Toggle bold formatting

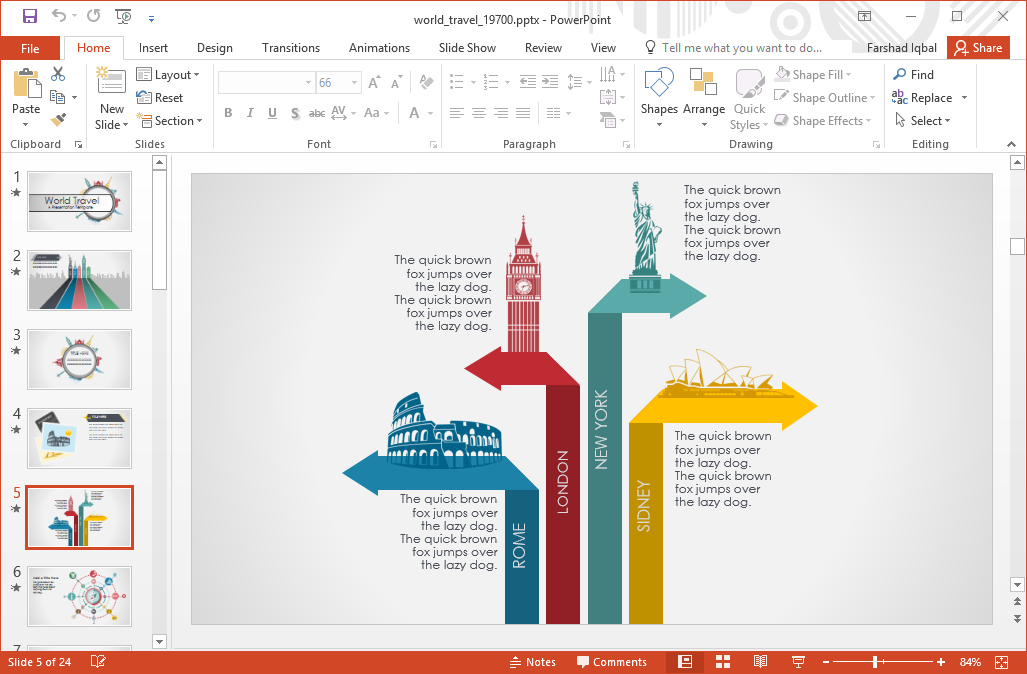coord(228,113)
